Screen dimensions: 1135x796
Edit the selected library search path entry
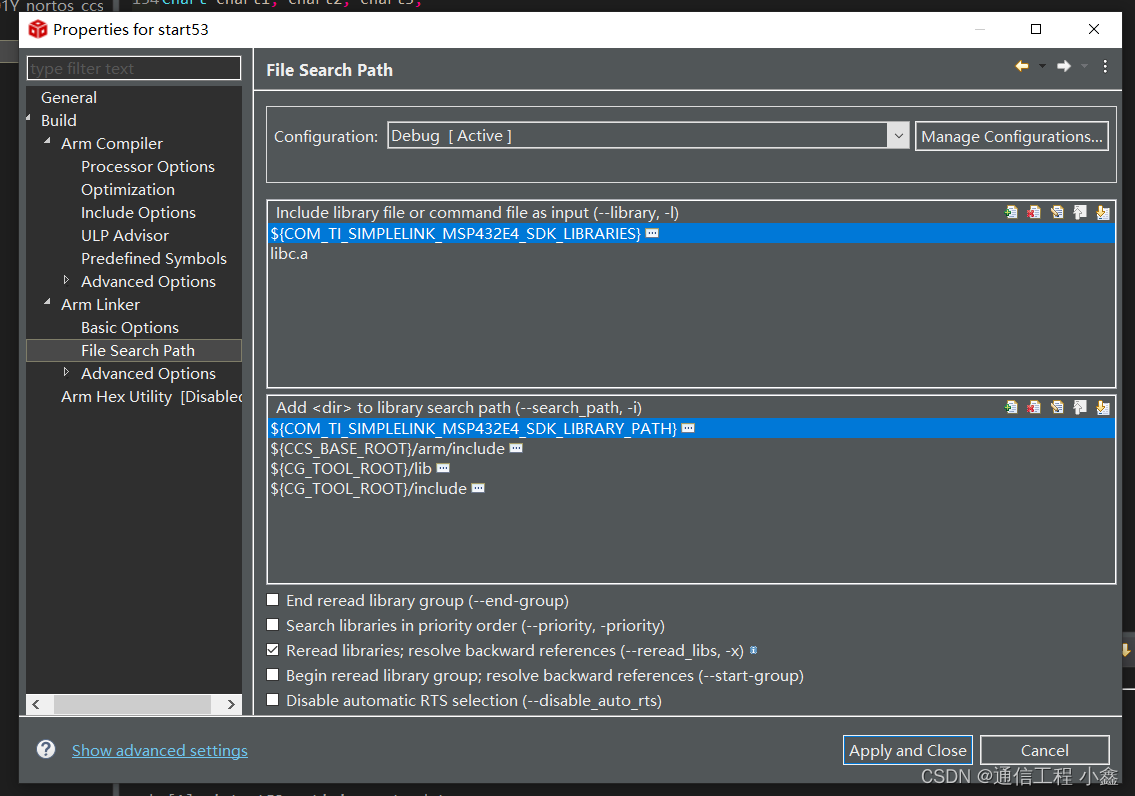pos(1057,407)
